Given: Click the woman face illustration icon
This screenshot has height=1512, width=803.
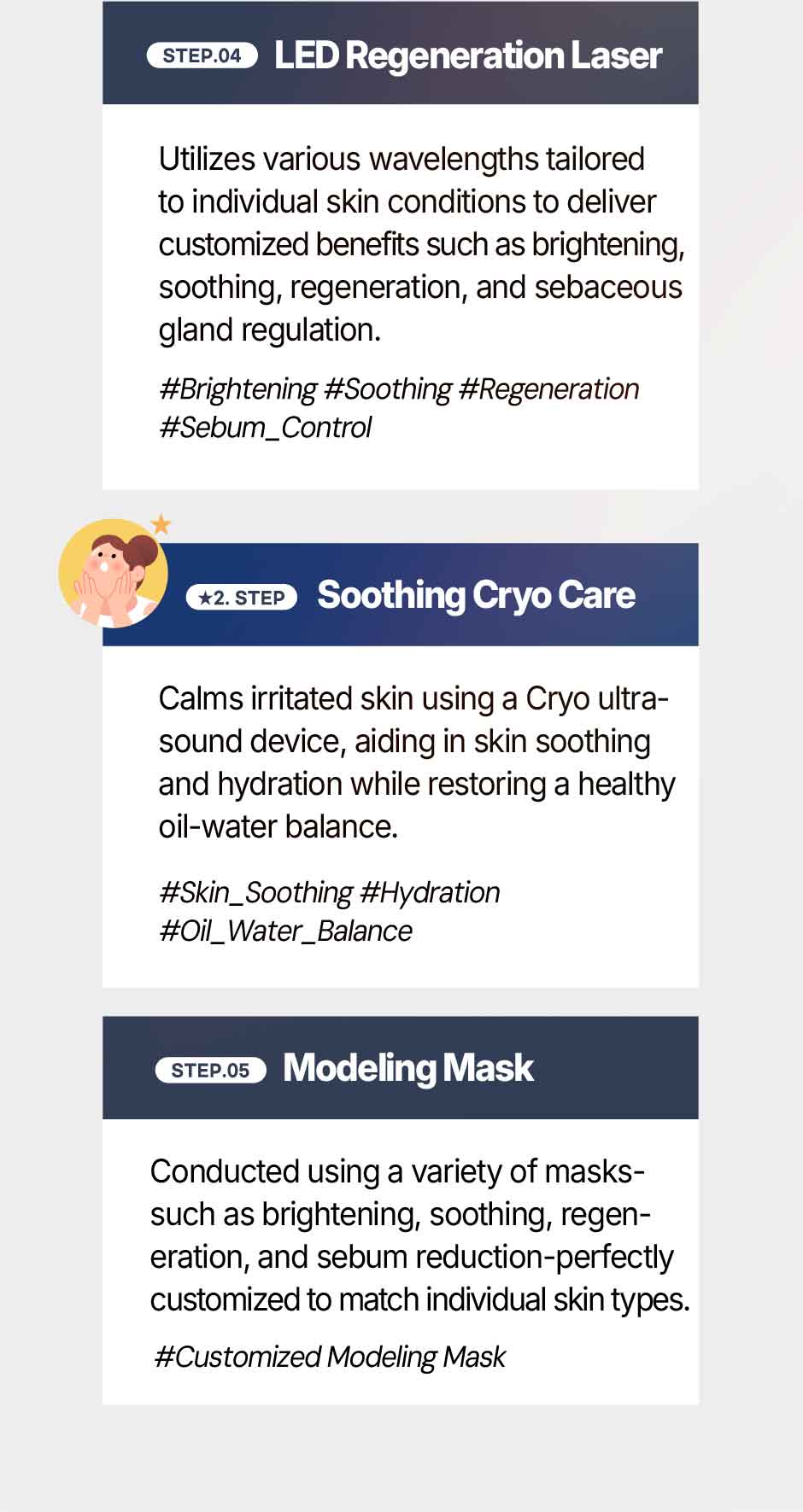Looking at the screenshot, I should [113, 573].
